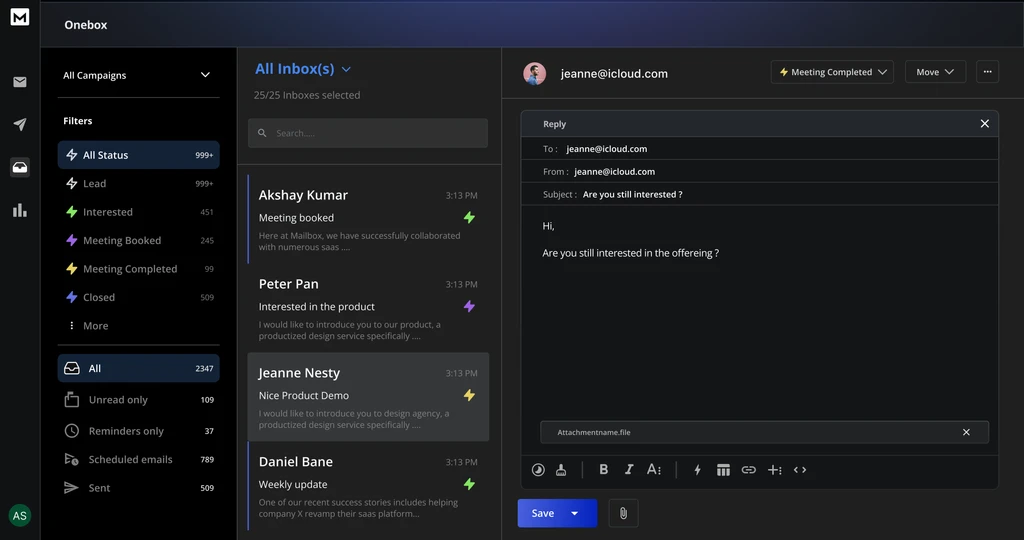The width and height of the screenshot is (1024, 540).
Task: Click the Search input field
Action: [x=368, y=133]
